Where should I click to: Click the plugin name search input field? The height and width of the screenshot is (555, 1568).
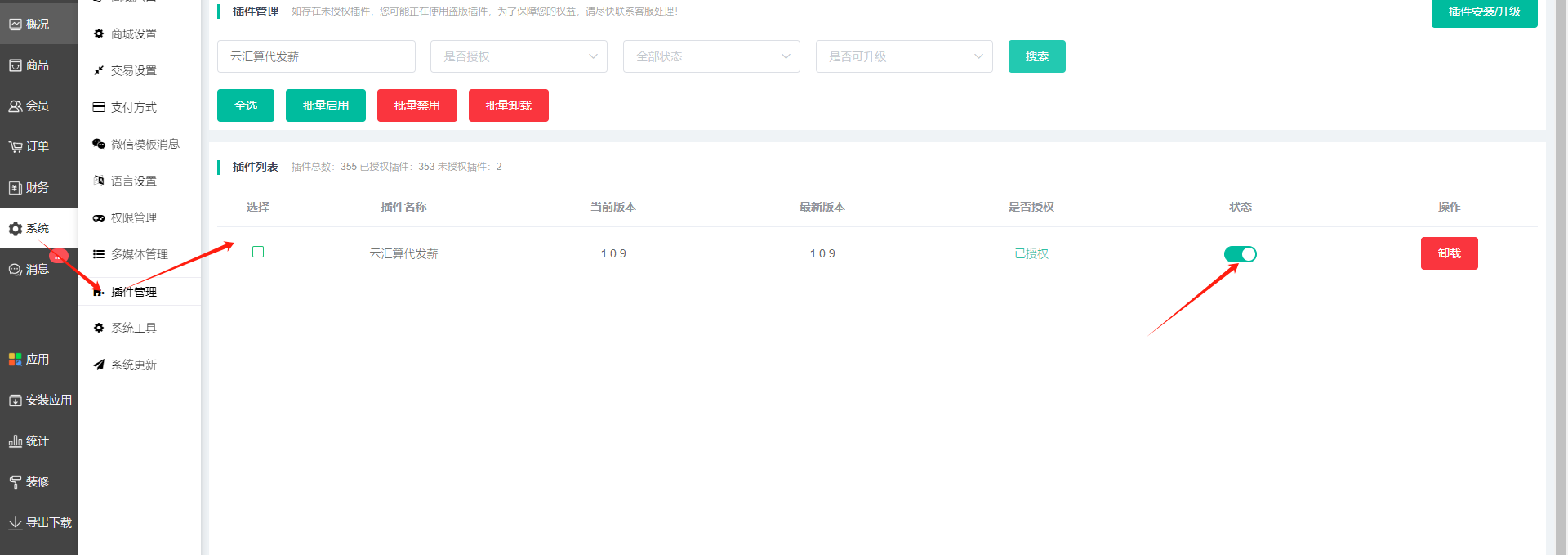[x=316, y=56]
